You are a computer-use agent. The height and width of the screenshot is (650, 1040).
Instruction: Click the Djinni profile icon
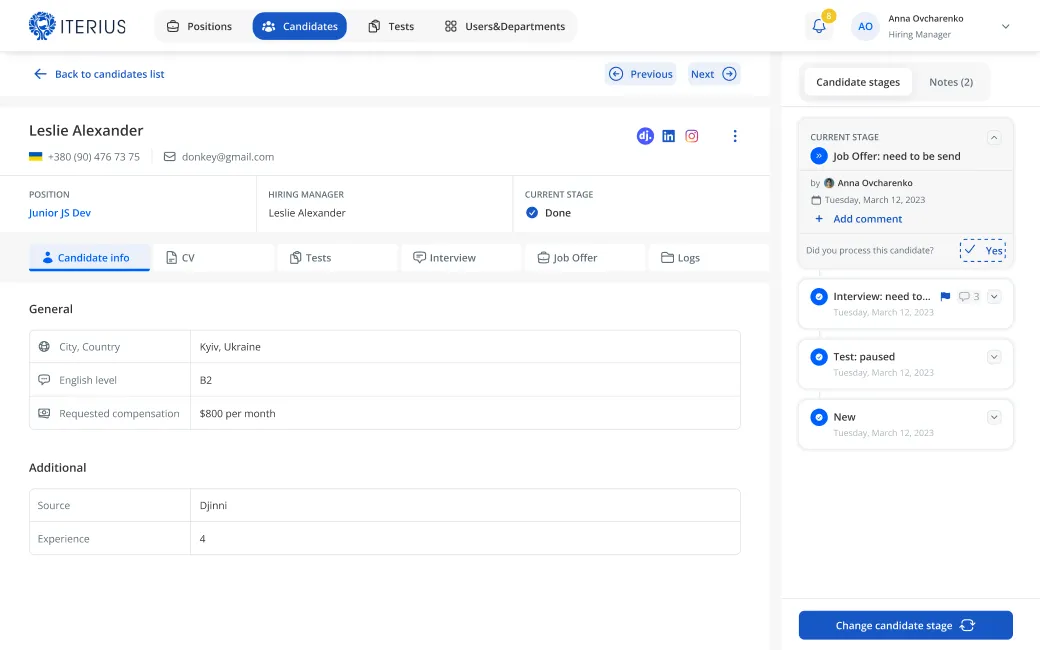click(645, 136)
